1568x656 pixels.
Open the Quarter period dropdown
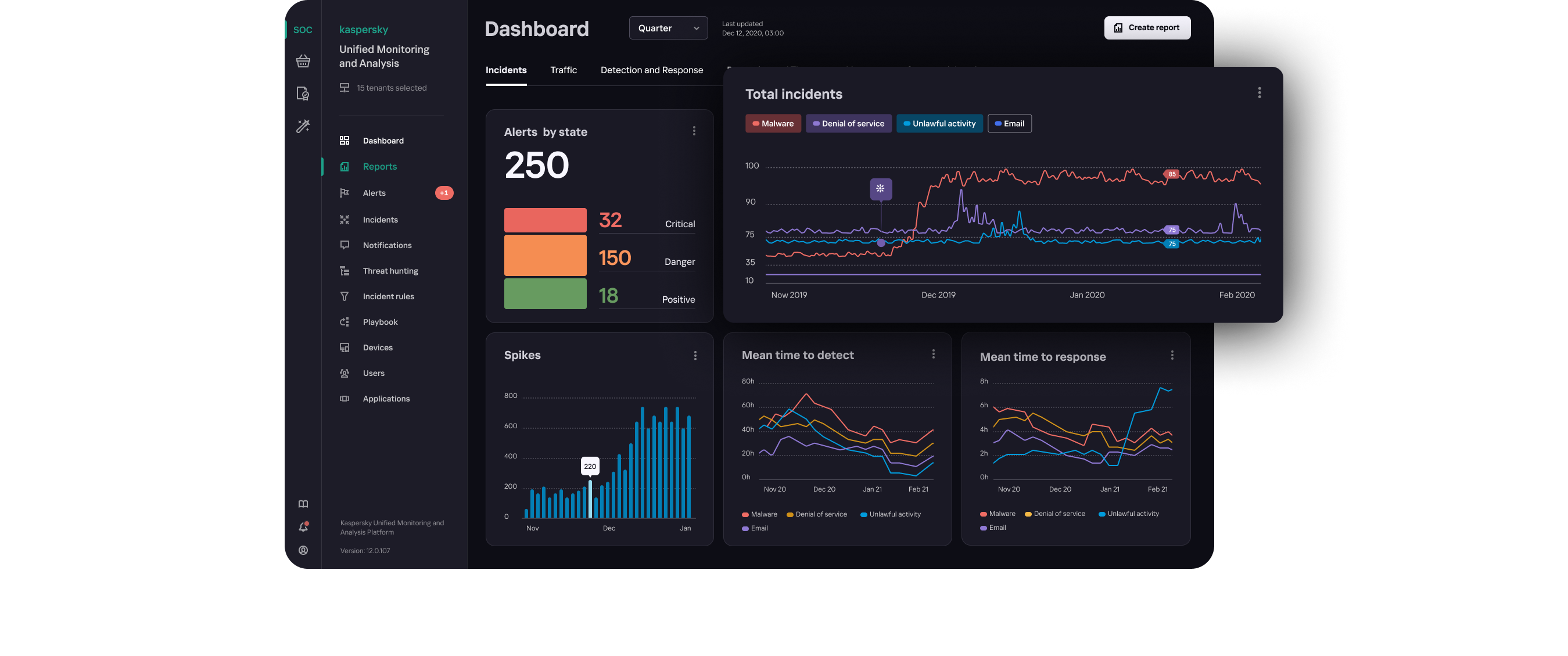click(668, 28)
